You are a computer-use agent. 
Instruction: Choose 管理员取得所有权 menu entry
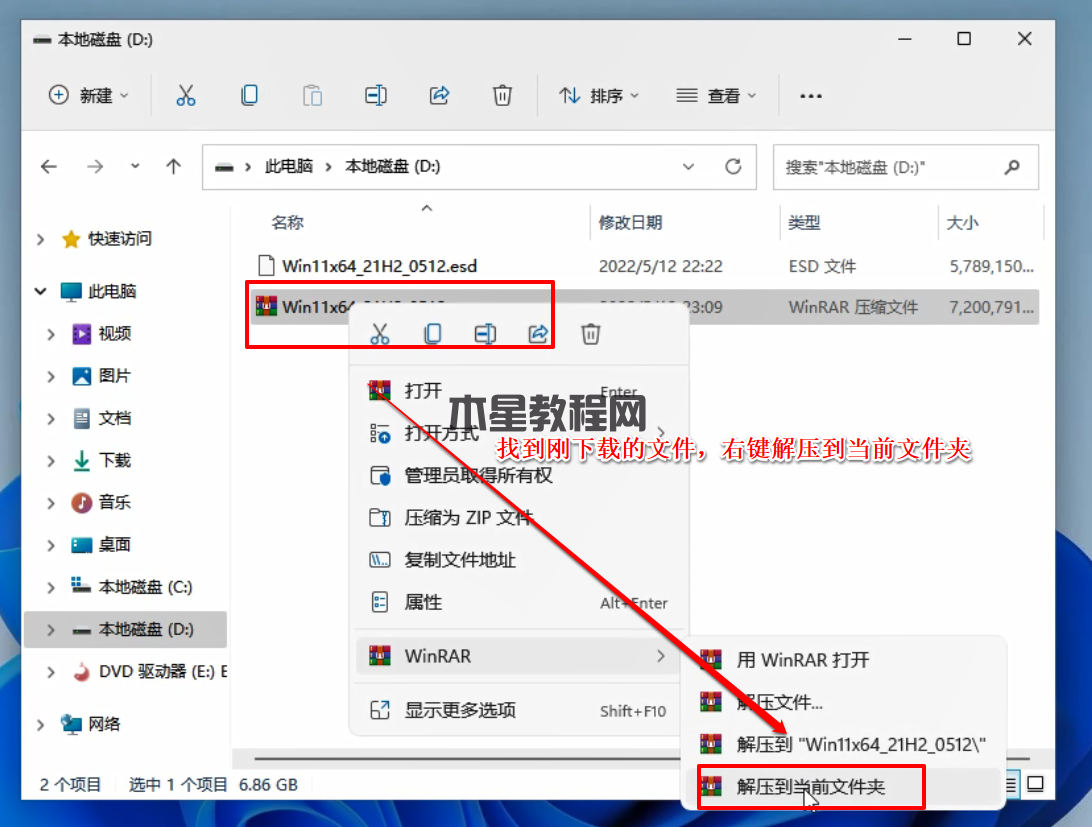coord(518,475)
